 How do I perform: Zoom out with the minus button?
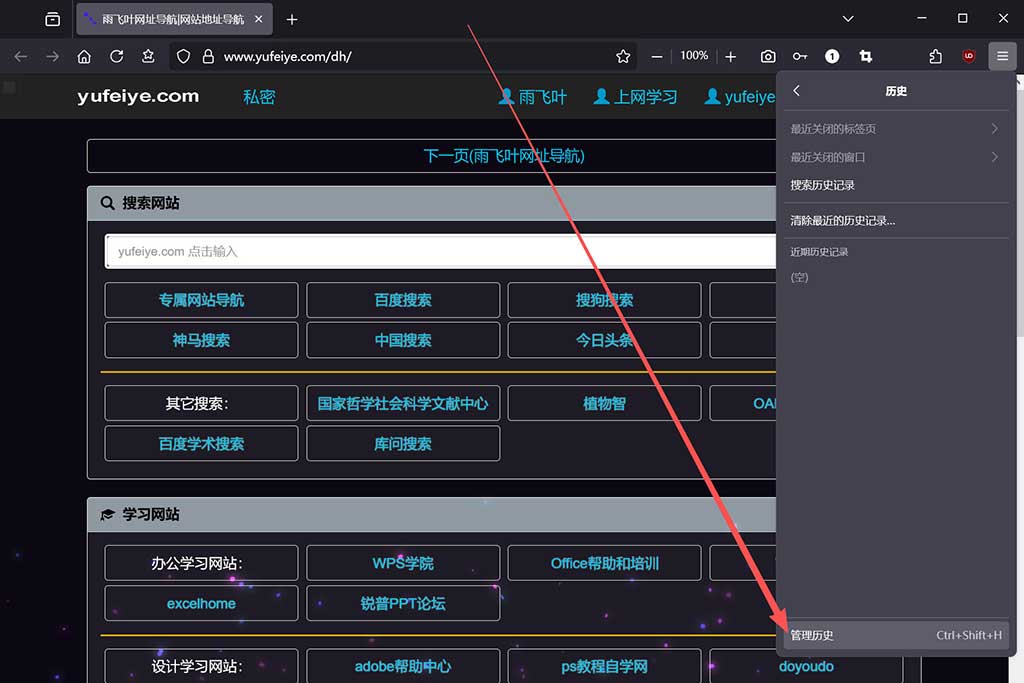(657, 57)
